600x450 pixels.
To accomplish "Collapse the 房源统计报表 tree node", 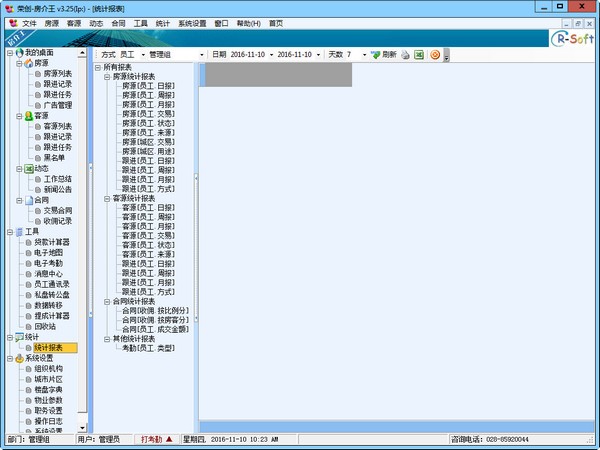I will click(108, 76).
